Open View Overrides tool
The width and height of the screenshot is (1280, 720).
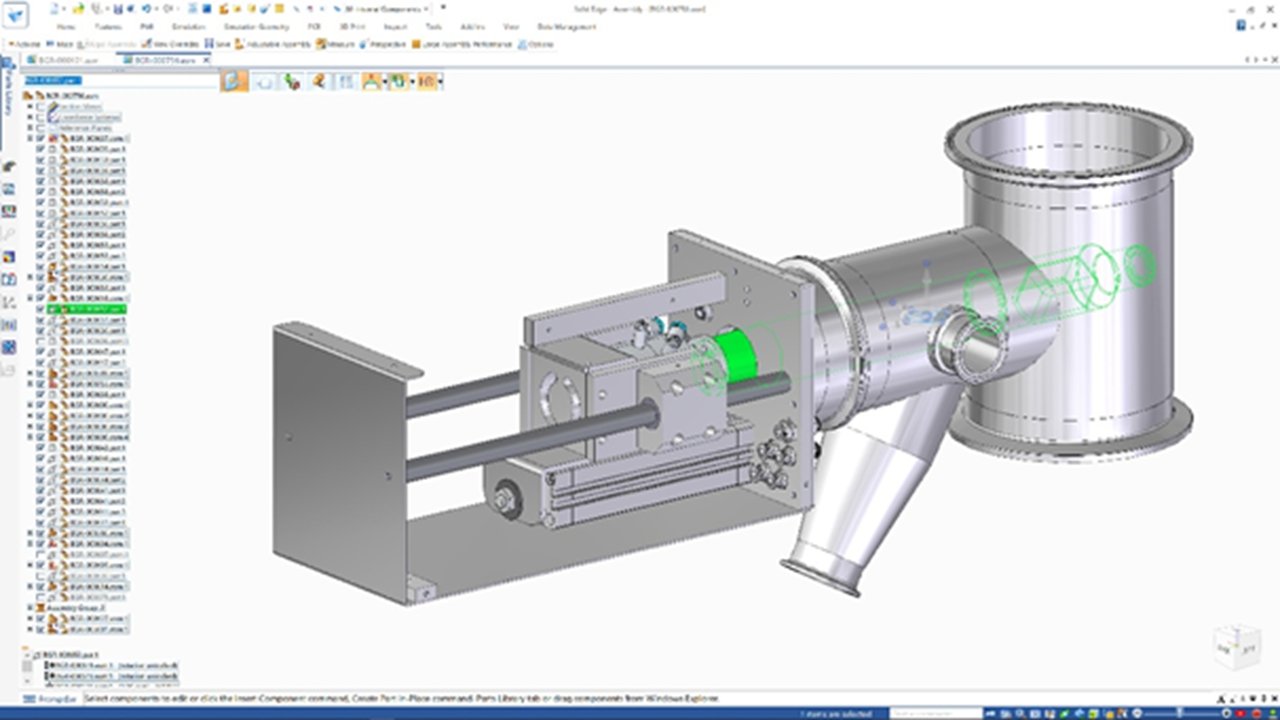click(x=170, y=44)
